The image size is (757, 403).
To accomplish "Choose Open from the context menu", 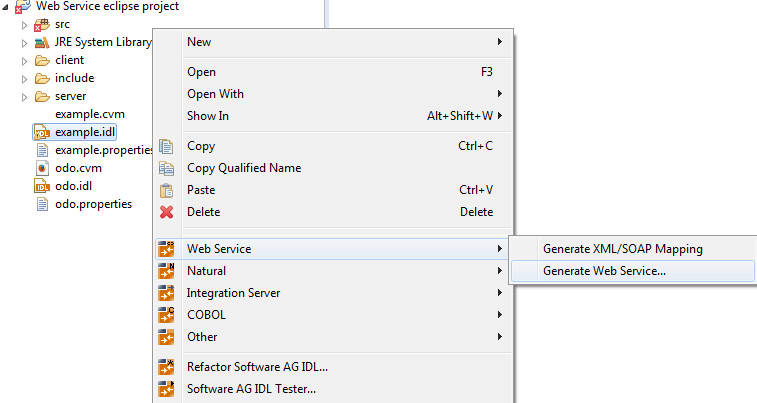I will click(x=333, y=72).
